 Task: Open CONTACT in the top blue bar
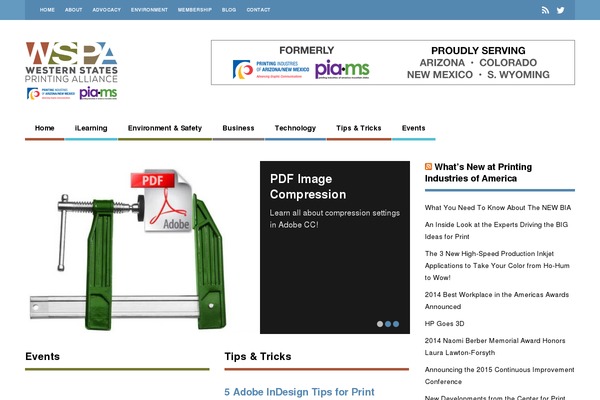(x=258, y=10)
